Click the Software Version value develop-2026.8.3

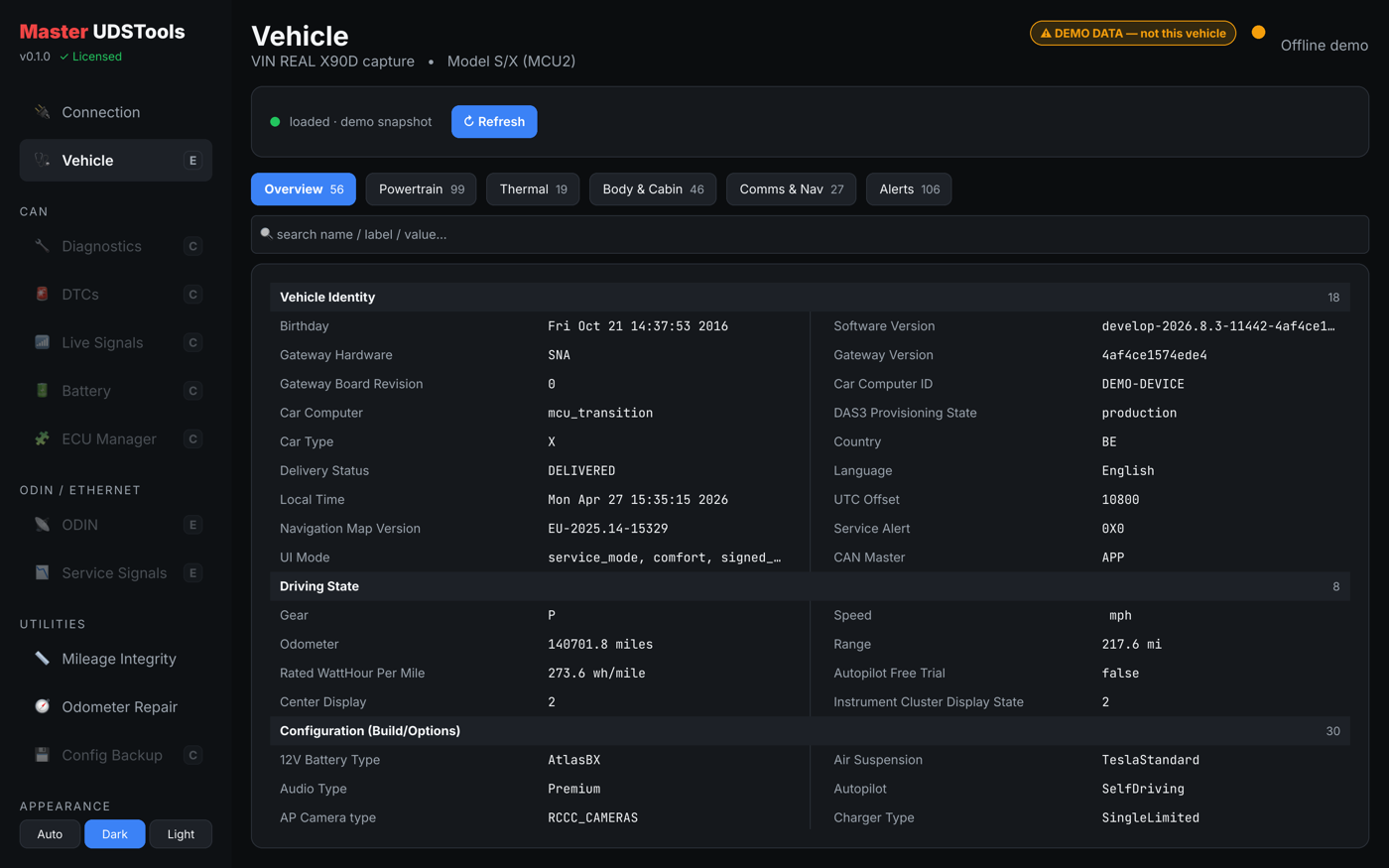pyautogui.click(x=1218, y=326)
